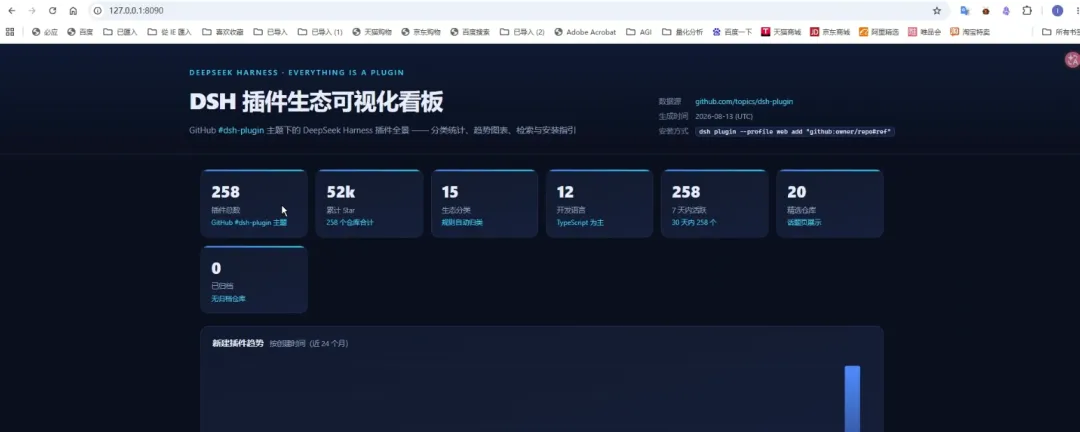Open the 京东商城 JD bookmark
Image resolution: width=1080 pixels, height=432 pixels.
pyautogui.click(x=830, y=32)
